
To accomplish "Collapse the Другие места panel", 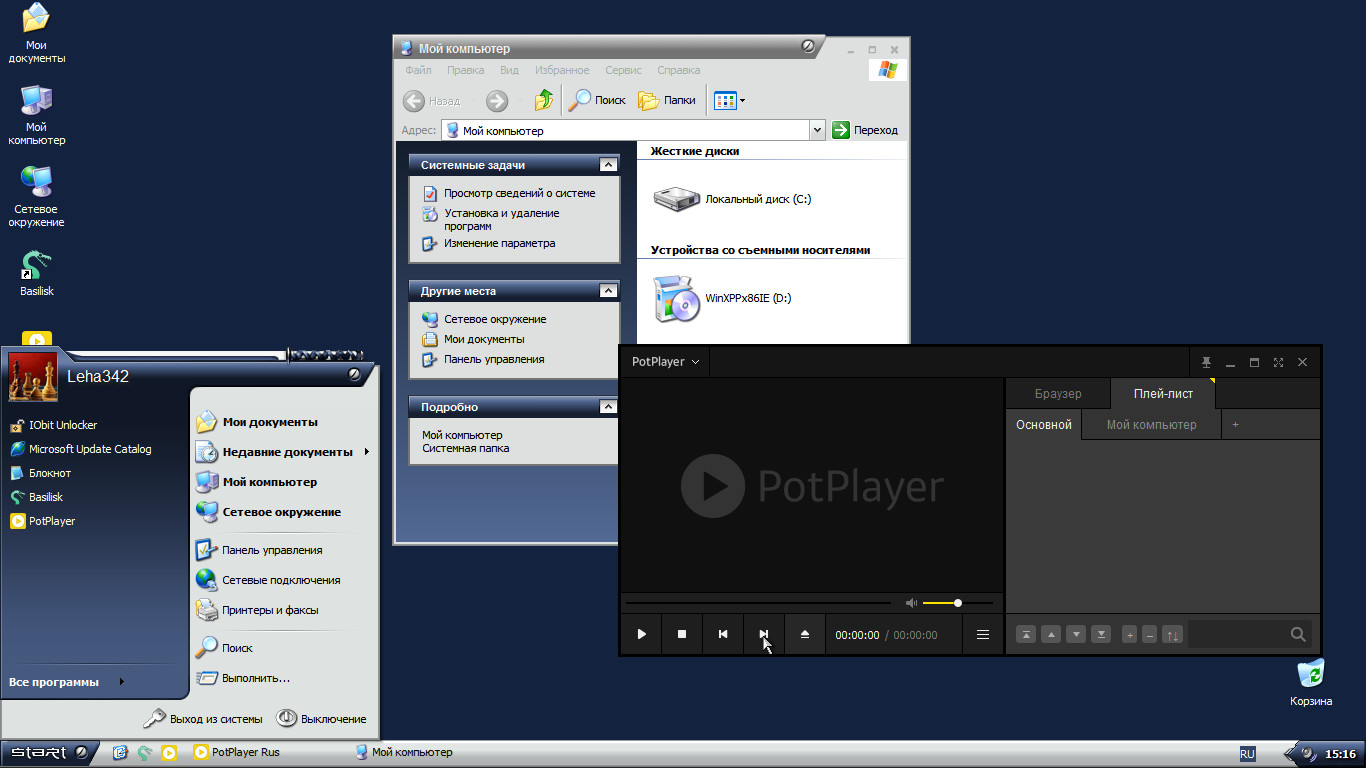I will click(607, 291).
